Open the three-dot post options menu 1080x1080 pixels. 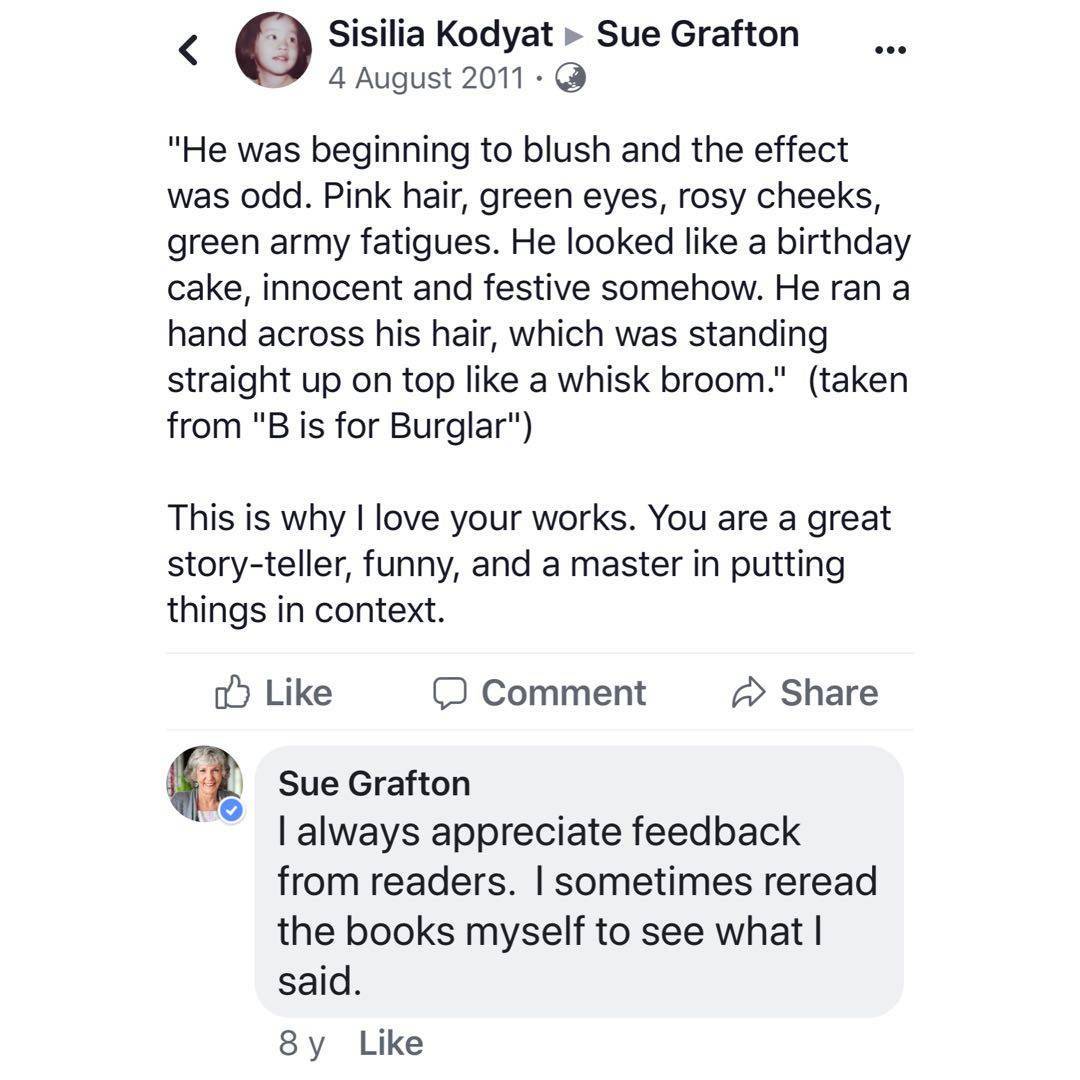[889, 50]
